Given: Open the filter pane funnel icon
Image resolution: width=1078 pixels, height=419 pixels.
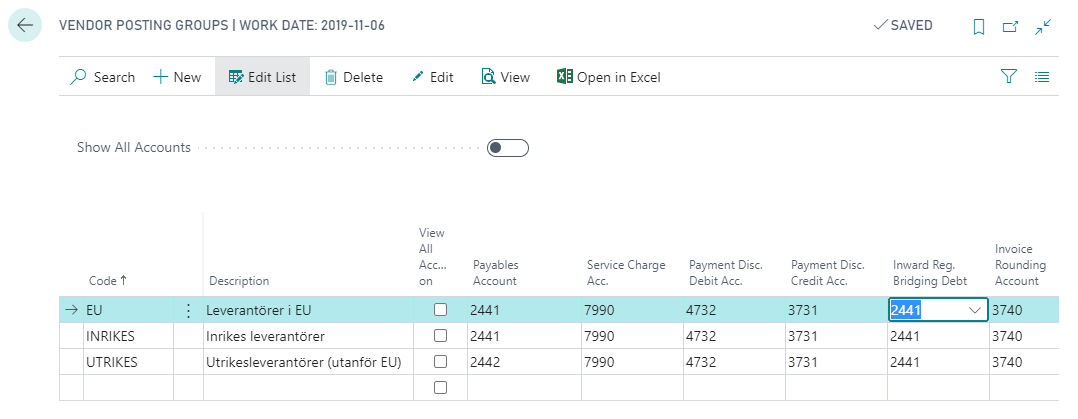Looking at the screenshot, I should point(1009,76).
